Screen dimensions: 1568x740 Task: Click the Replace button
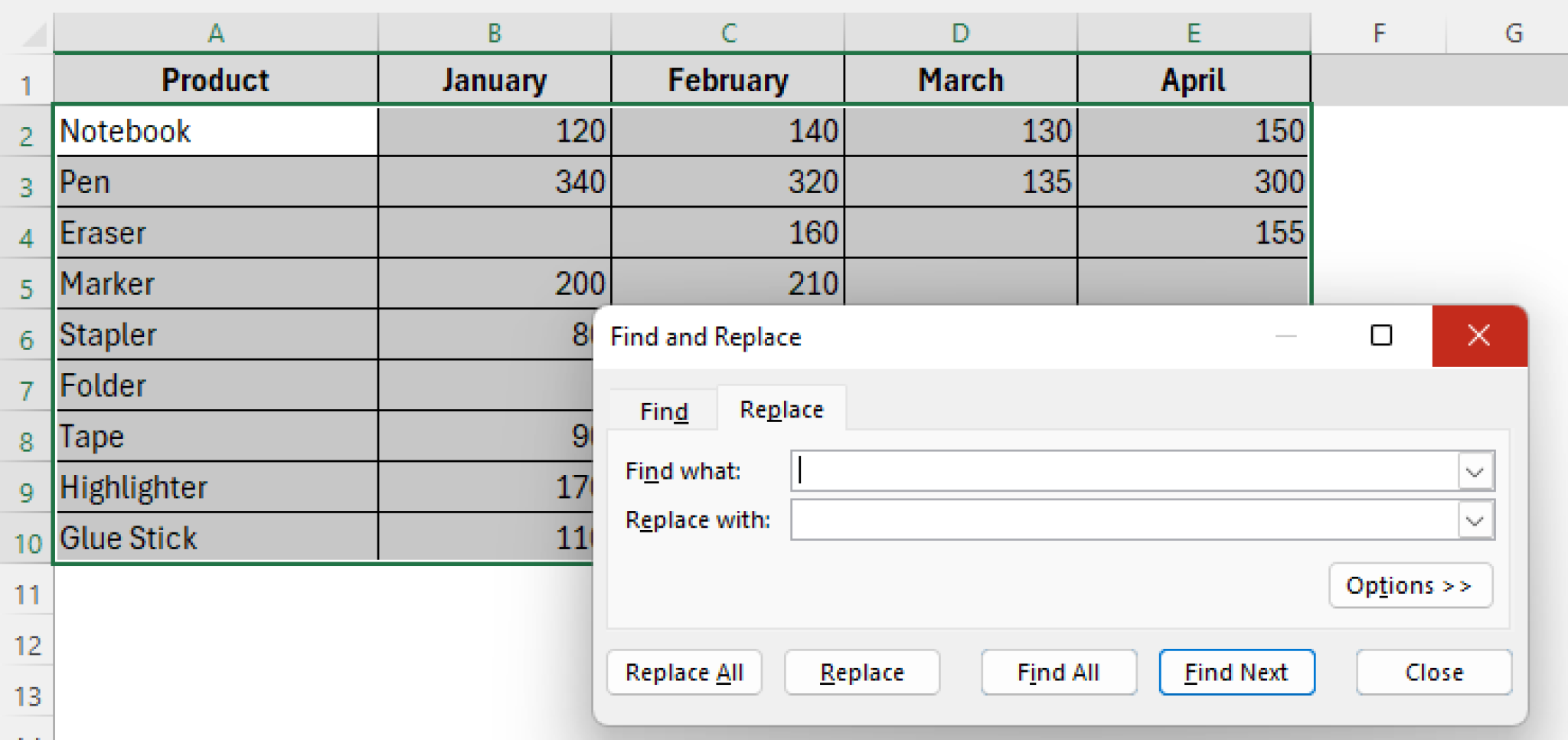[861, 672]
